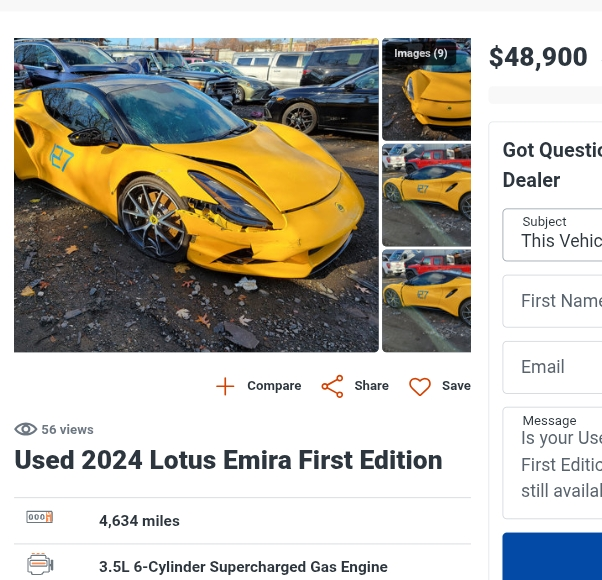Image resolution: width=602 pixels, height=580 pixels.
Task: Click the Save heart icon
Action: [420, 386]
